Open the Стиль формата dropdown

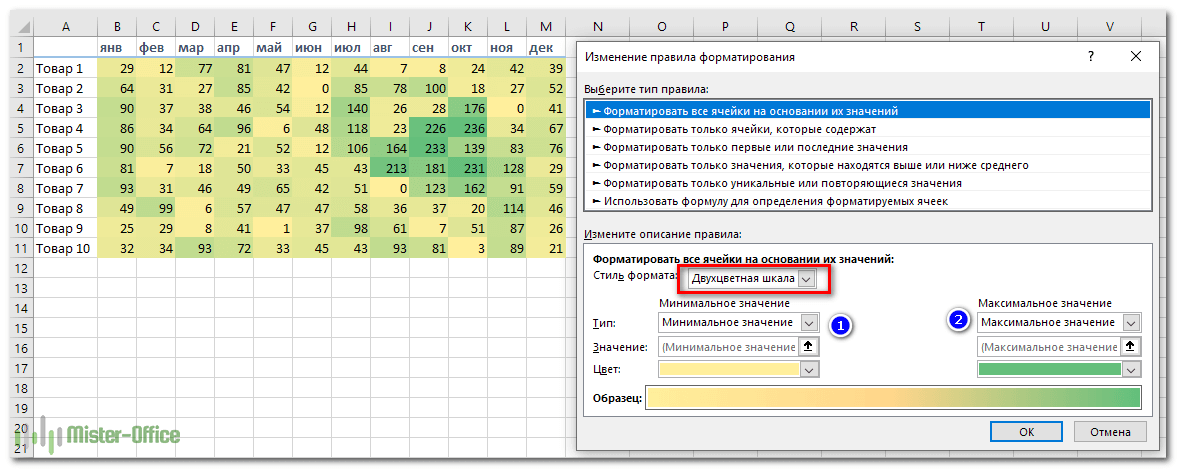807,279
